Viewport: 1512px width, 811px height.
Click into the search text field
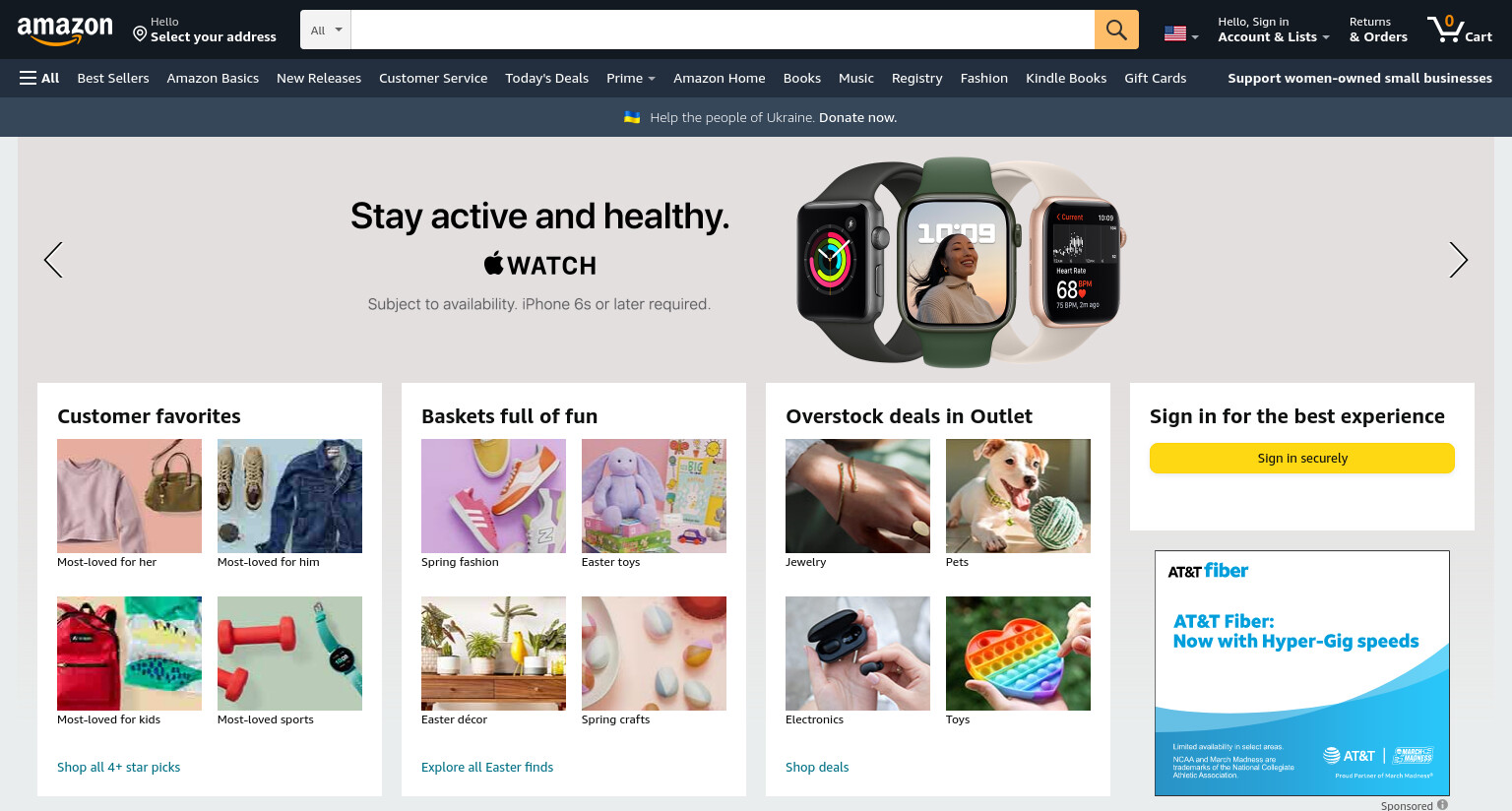723,30
